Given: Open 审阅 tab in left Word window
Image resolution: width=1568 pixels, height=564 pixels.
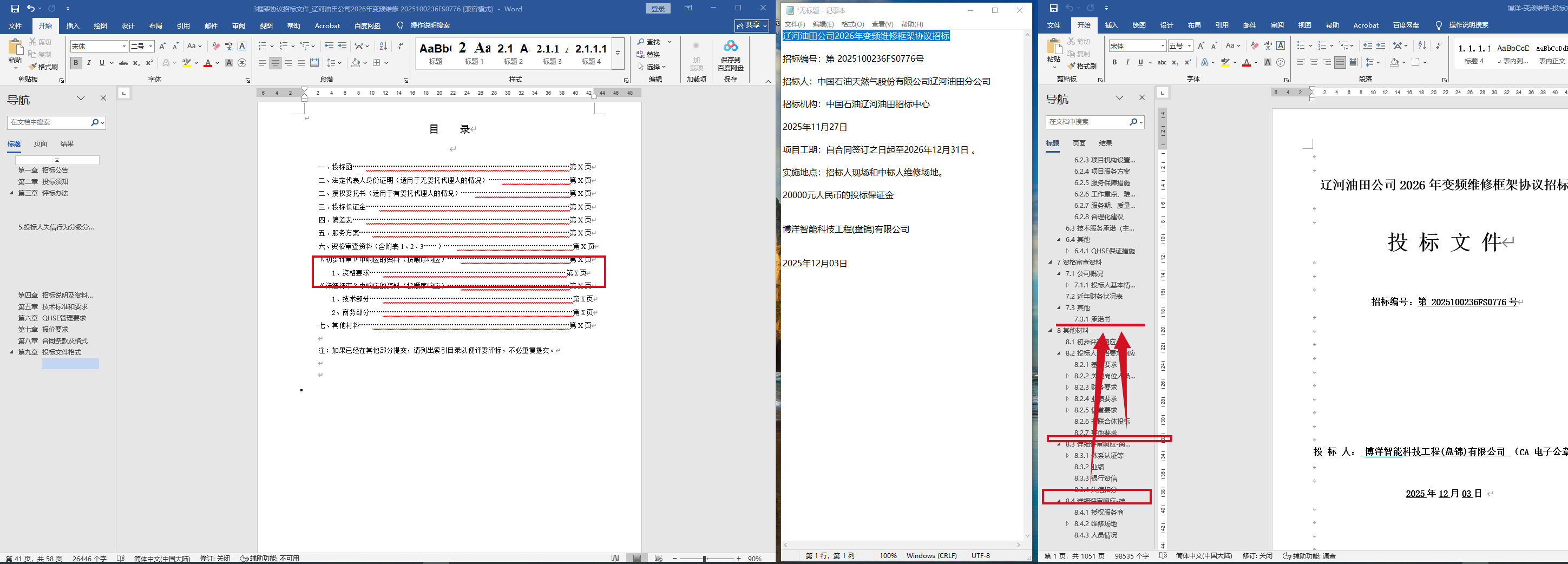Looking at the screenshot, I should click(x=239, y=25).
